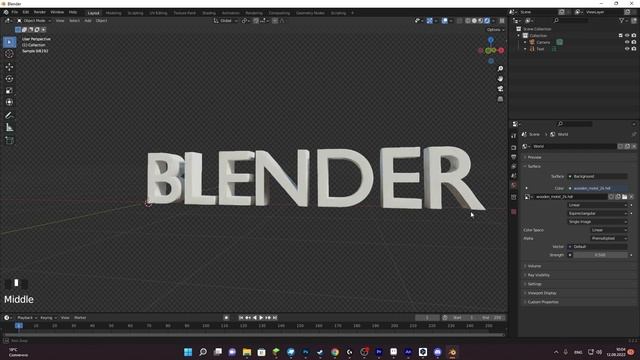Open Global transform orientation dropdown
Viewport: 640px width, 360px height.
coord(226,21)
